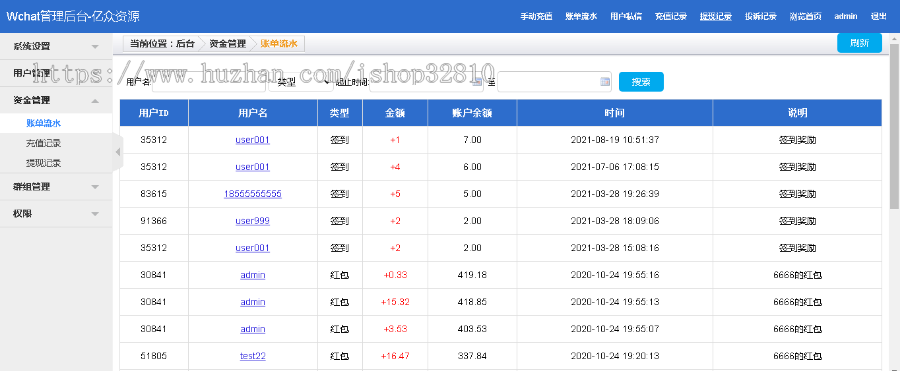The height and width of the screenshot is (371, 900).
Task: Expand the 权限 sidebar section
Action: 56,214
